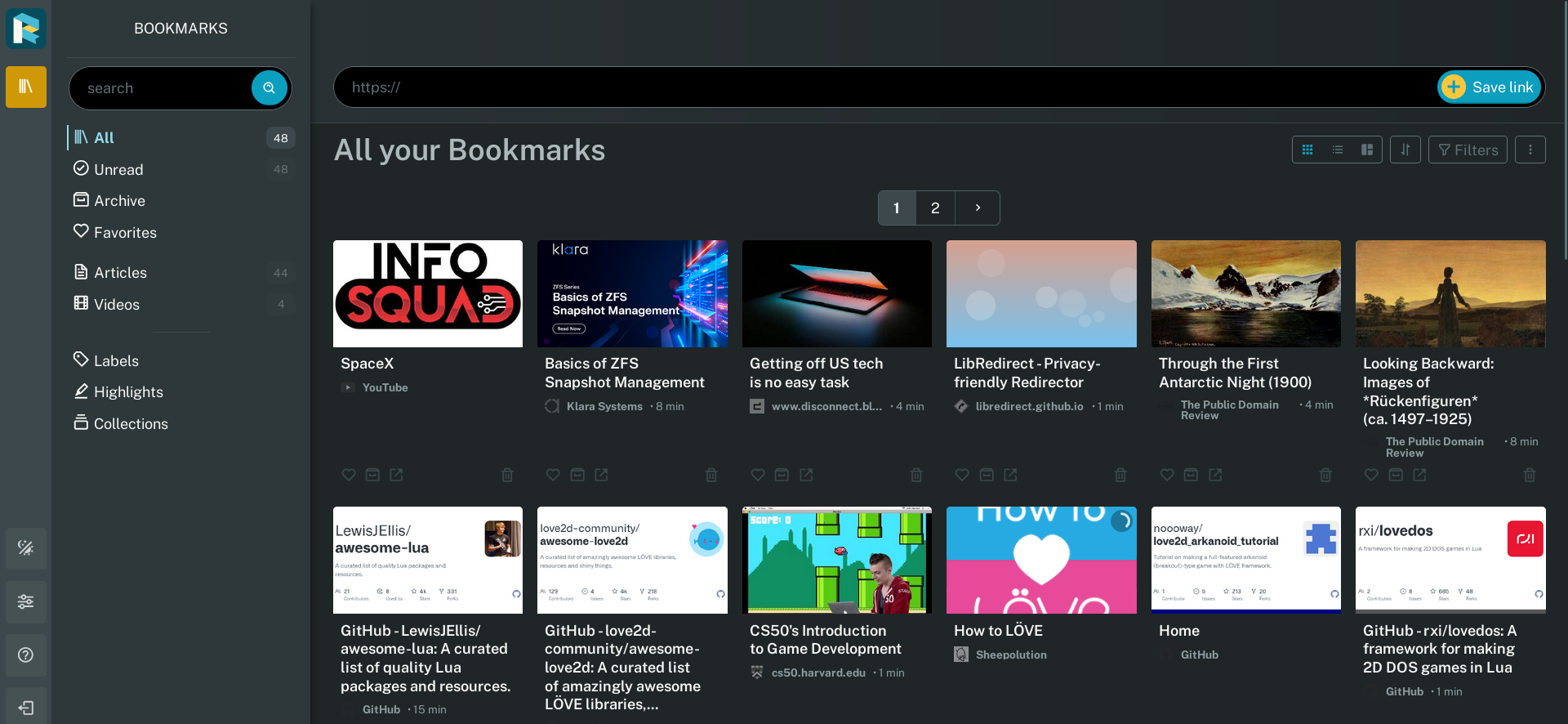1568x724 pixels.
Task: Switch to grid view layout
Action: click(x=1307, y=150)
